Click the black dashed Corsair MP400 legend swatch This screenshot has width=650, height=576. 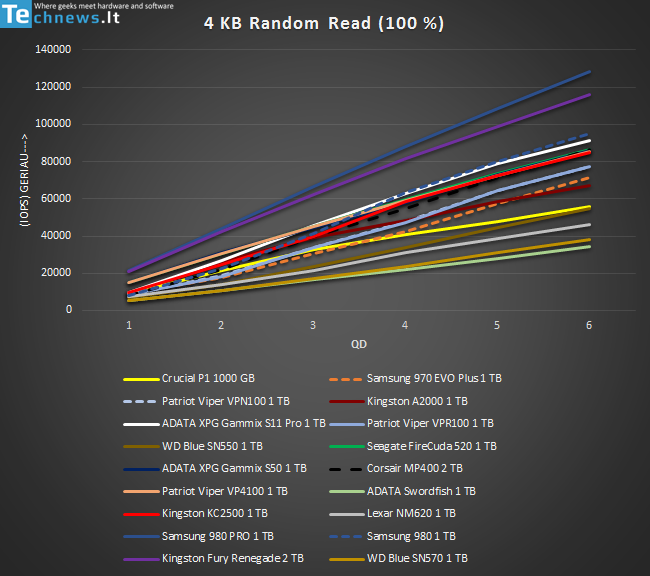tap(346, 469)
